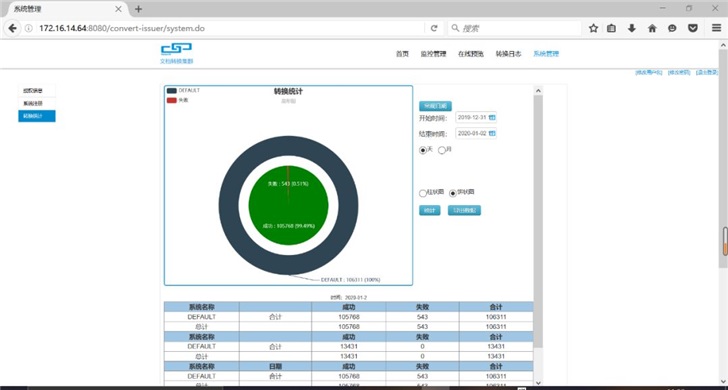The height and width of the screenshot is (390, 728).
Task: Open the 转换日志 navigation item
Action: pos(508,54)
